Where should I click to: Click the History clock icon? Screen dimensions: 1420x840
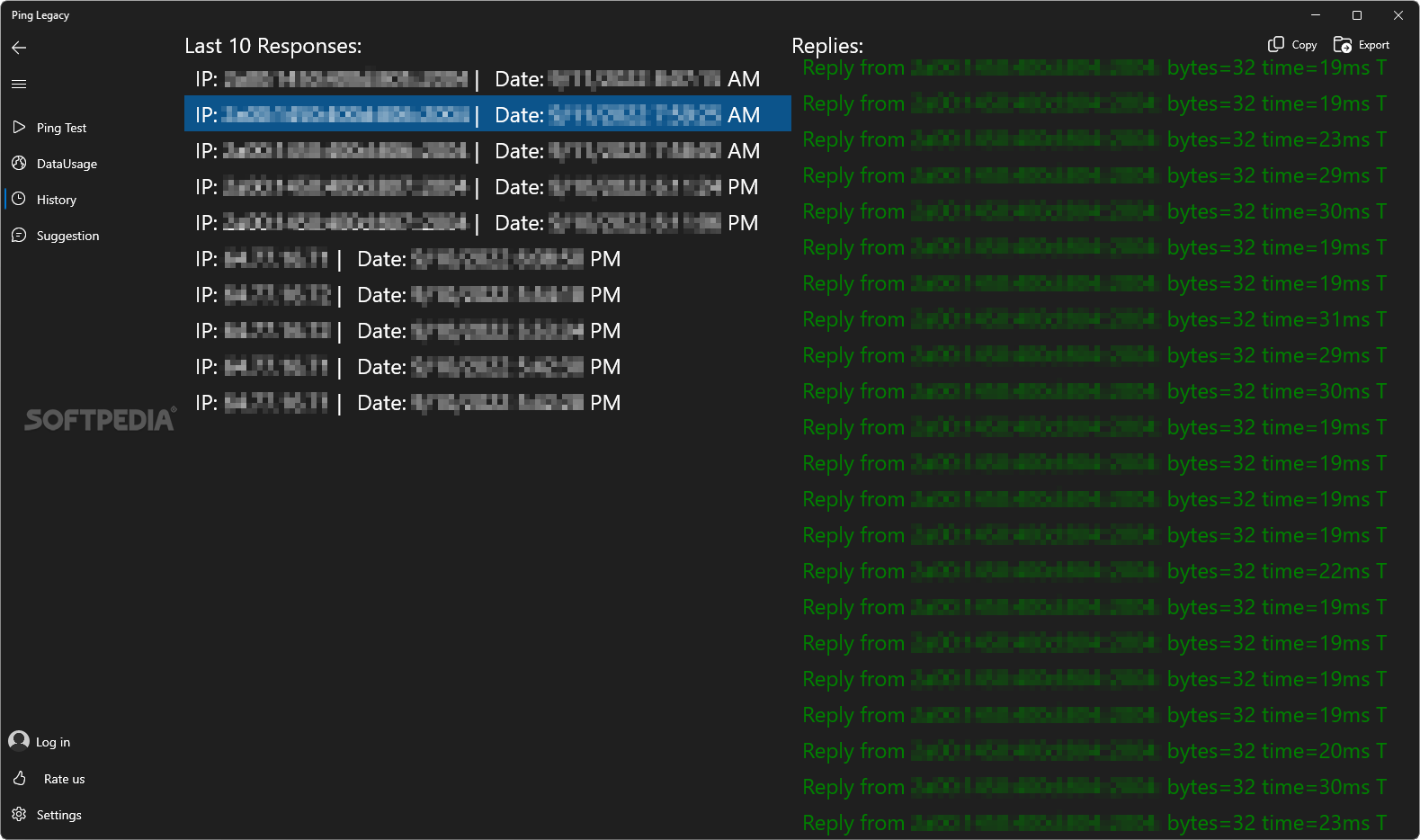[x=19, y=200]
